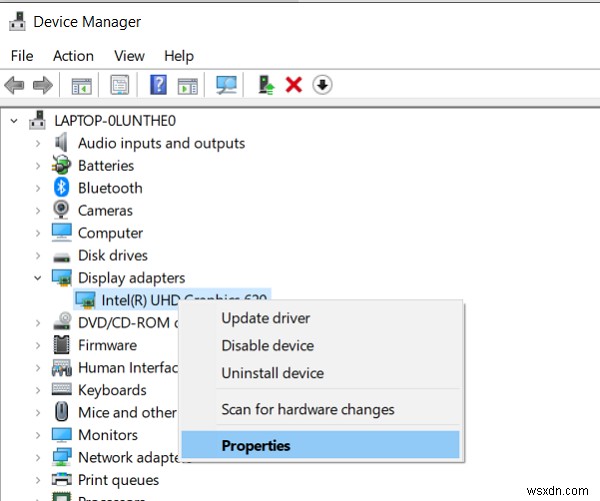The width and height of the screenshot is (600, 501).
Task: Toggle the show/hide console tree icon
Action: [x=82, y=85]
